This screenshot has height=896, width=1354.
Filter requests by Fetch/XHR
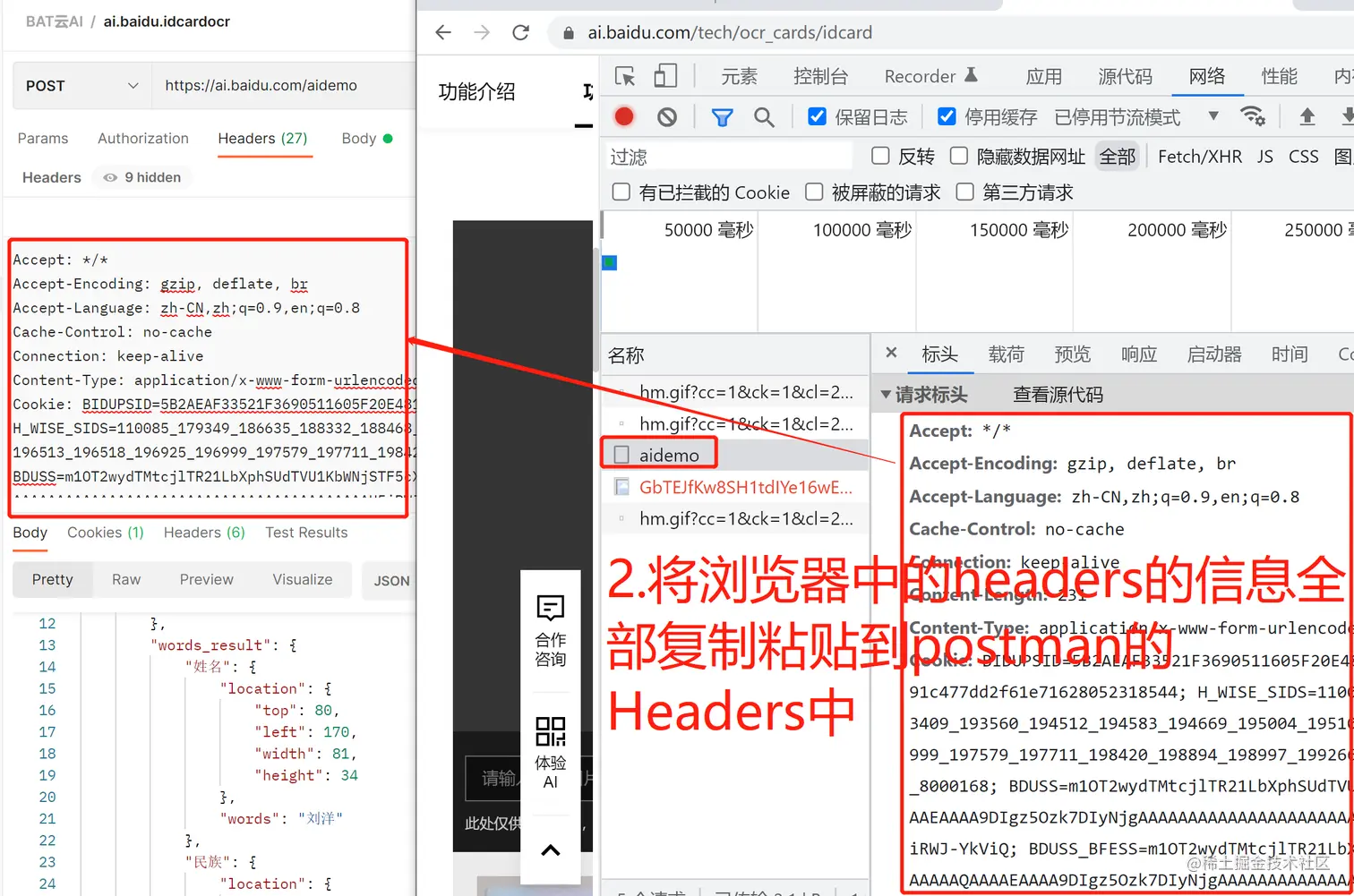pyautogui.click(x=1200, y=157)
